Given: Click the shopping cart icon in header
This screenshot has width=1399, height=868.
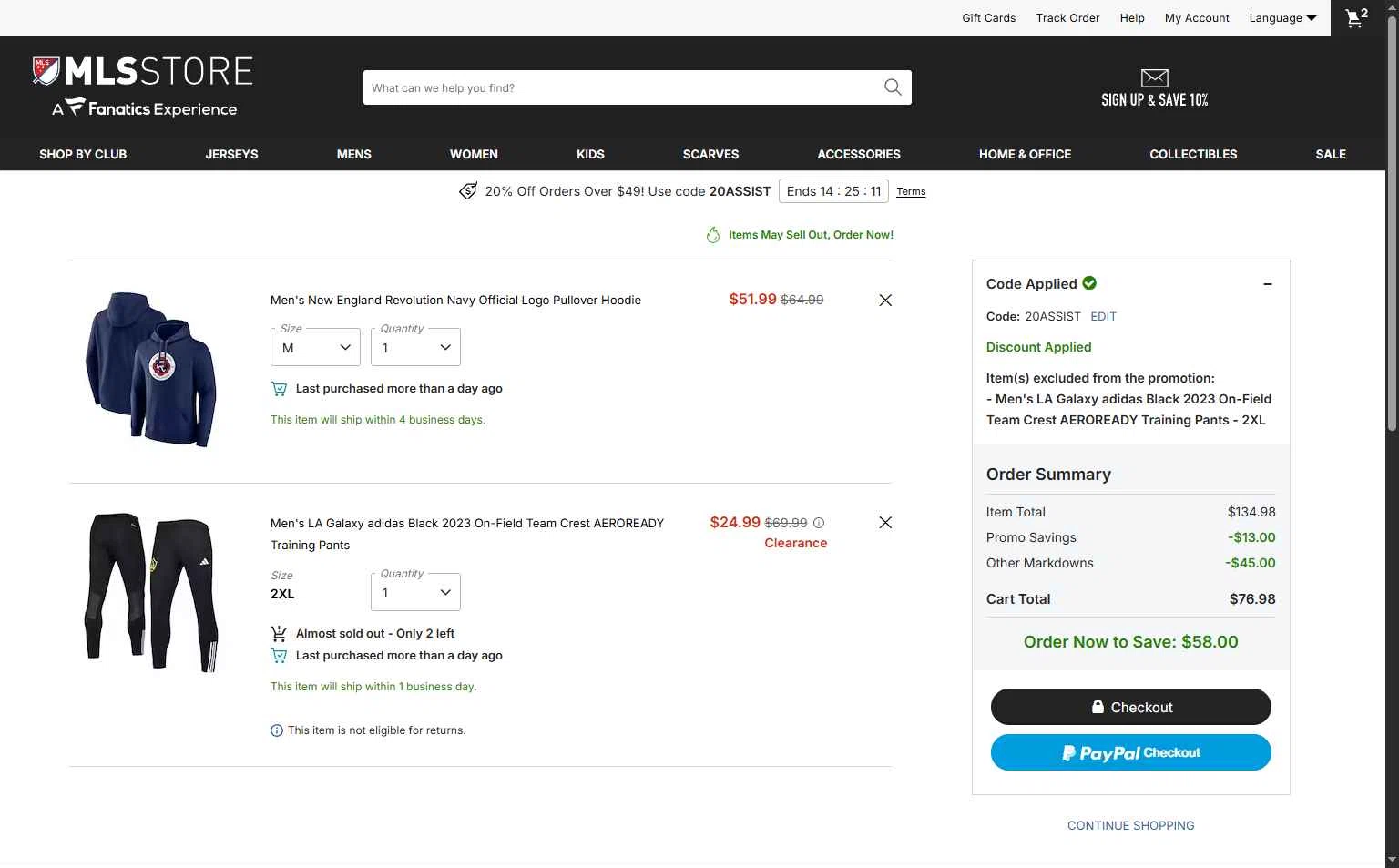Looking at the screenshot, I should [x=1356, y=18].
